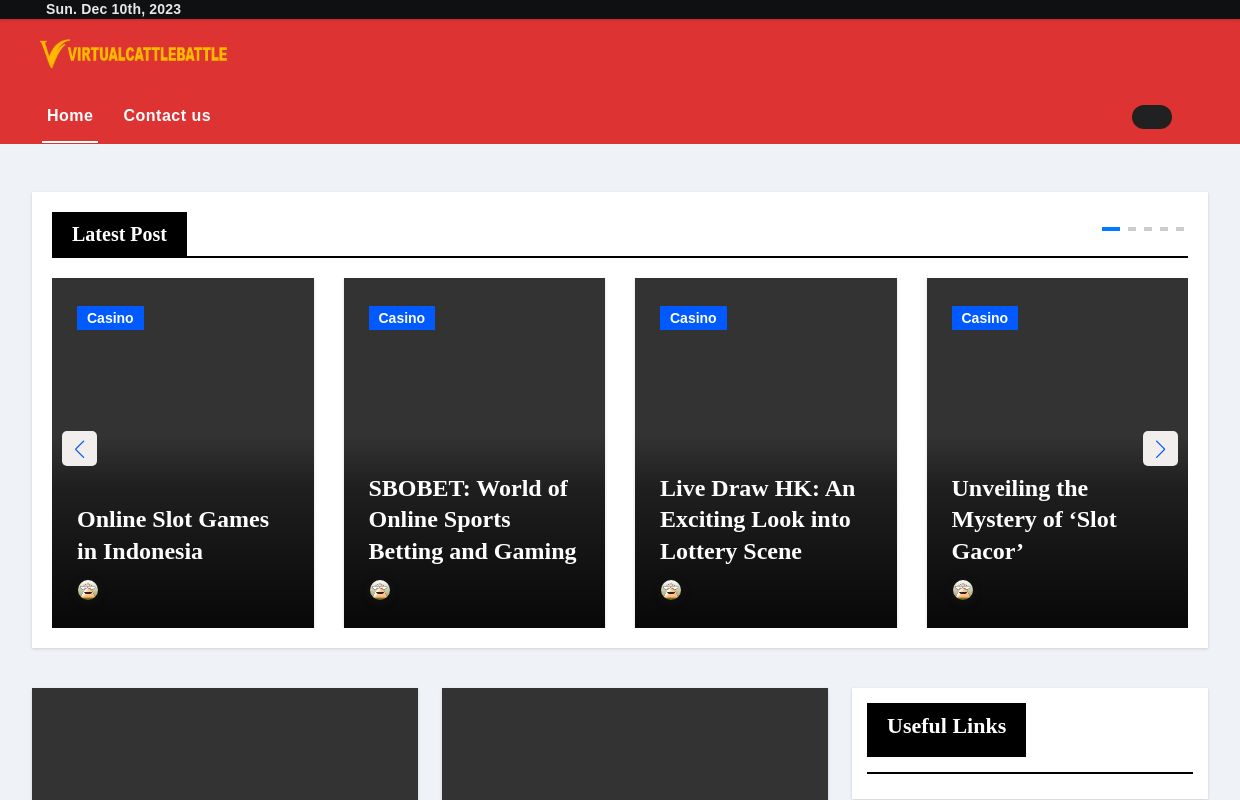Open 'Online Slot Games in Indonesia' article
The image size is (1240, 800).
[x=173, y=535]
